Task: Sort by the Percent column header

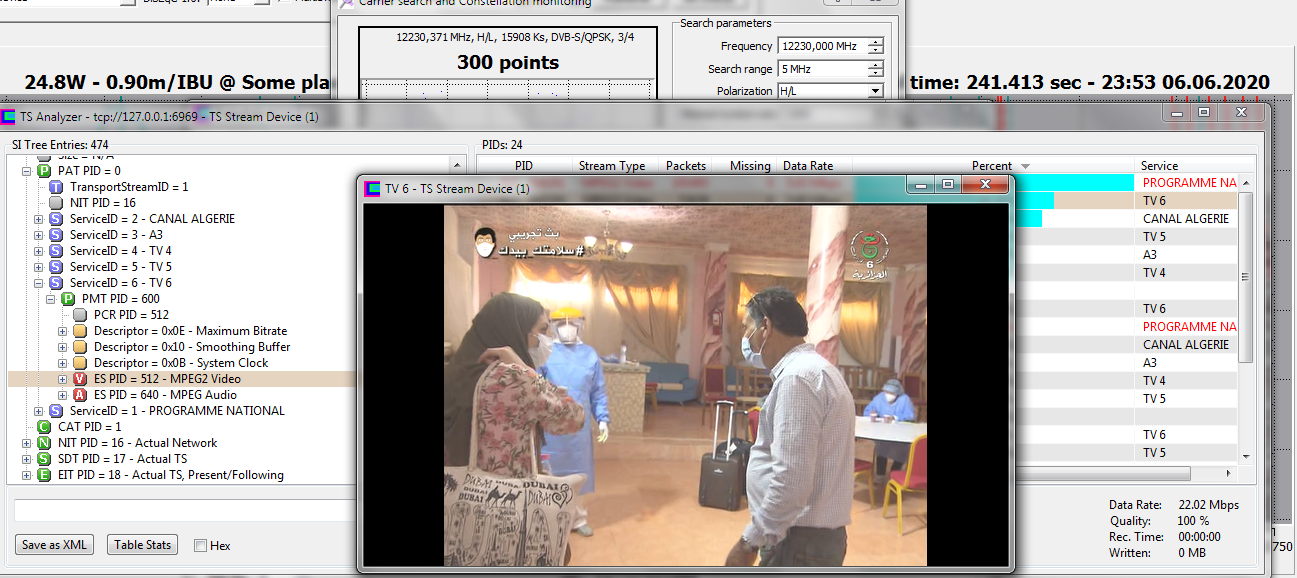Action: [991, 166]
